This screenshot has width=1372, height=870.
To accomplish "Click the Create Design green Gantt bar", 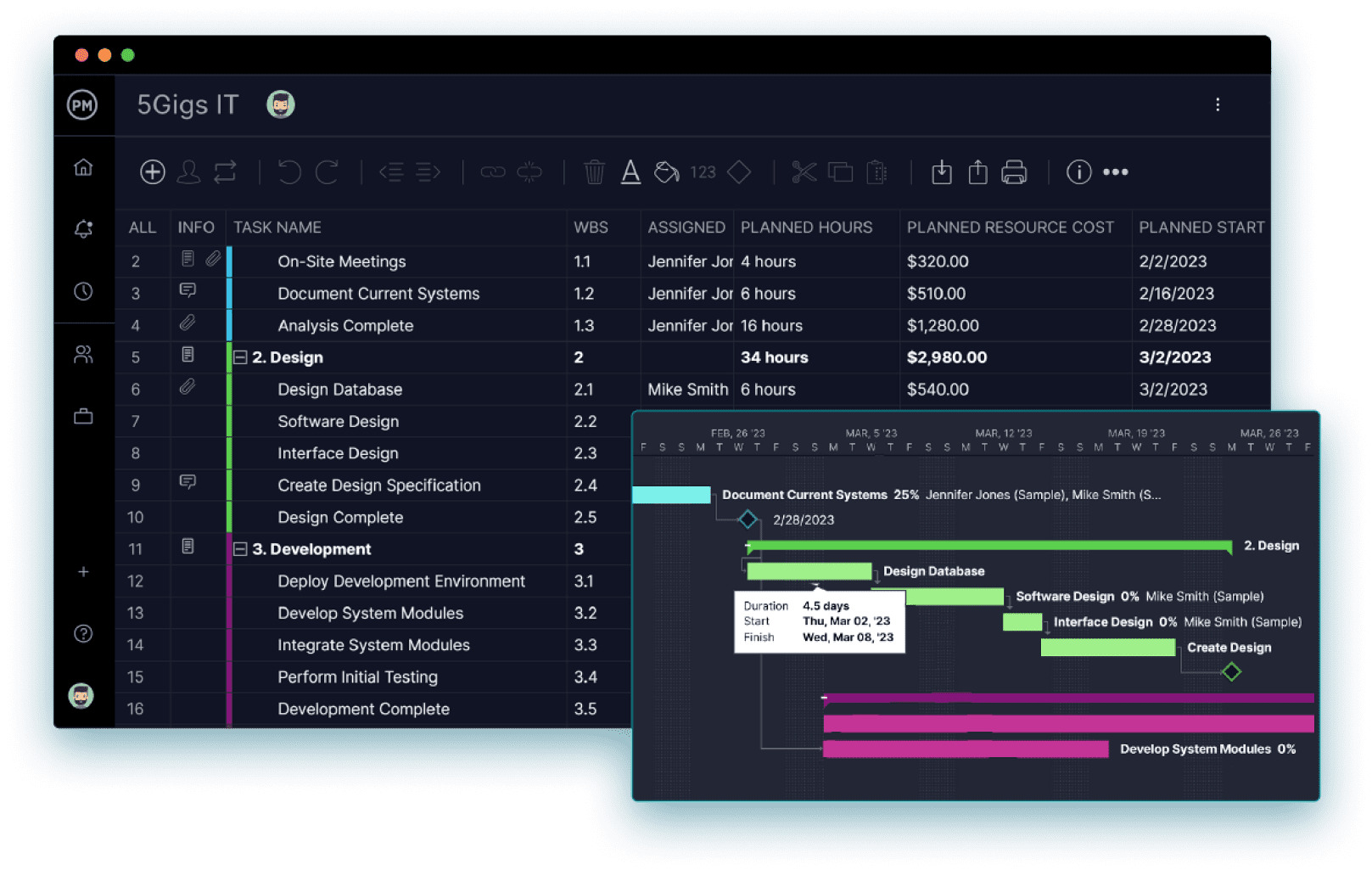I will pyautogui.click(x=1107, y=648).
